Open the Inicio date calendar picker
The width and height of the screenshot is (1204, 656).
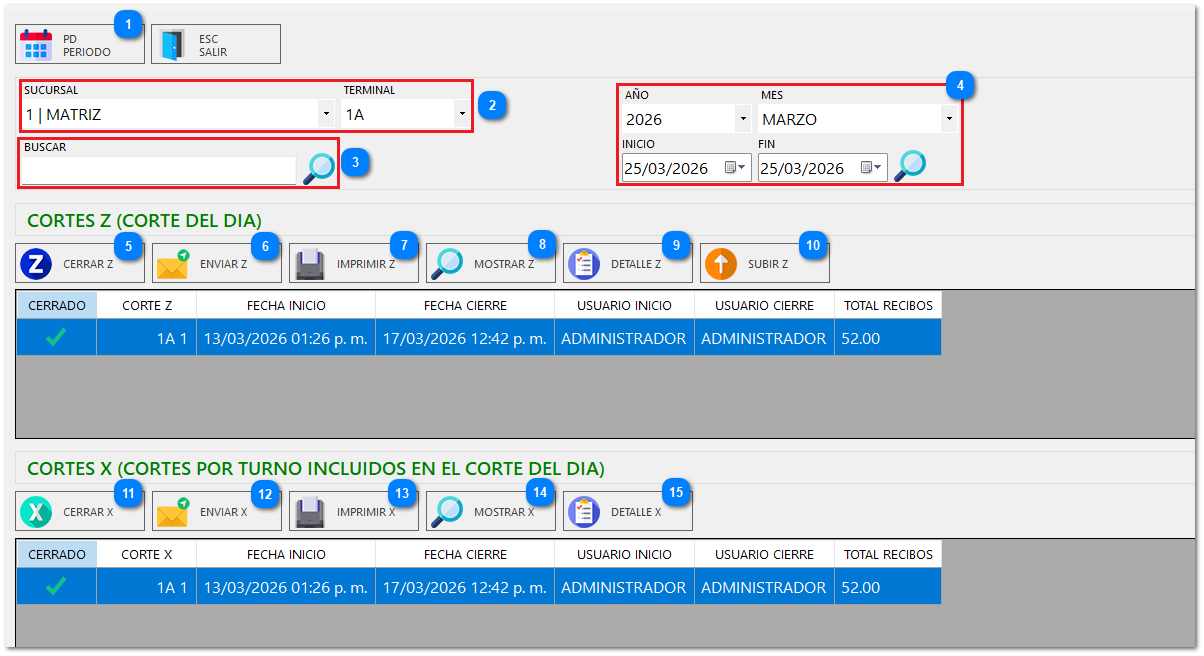click(735, 168)
